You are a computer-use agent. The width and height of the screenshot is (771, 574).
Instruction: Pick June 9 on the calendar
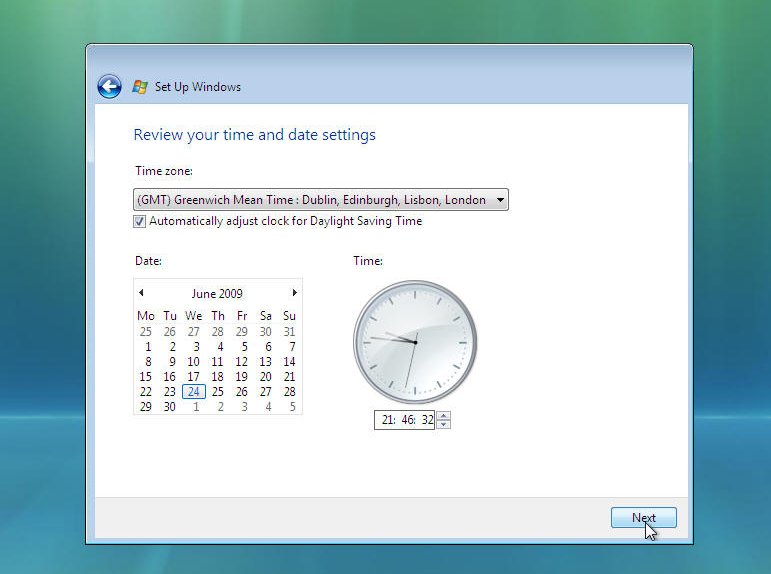[x=172, y=362]
